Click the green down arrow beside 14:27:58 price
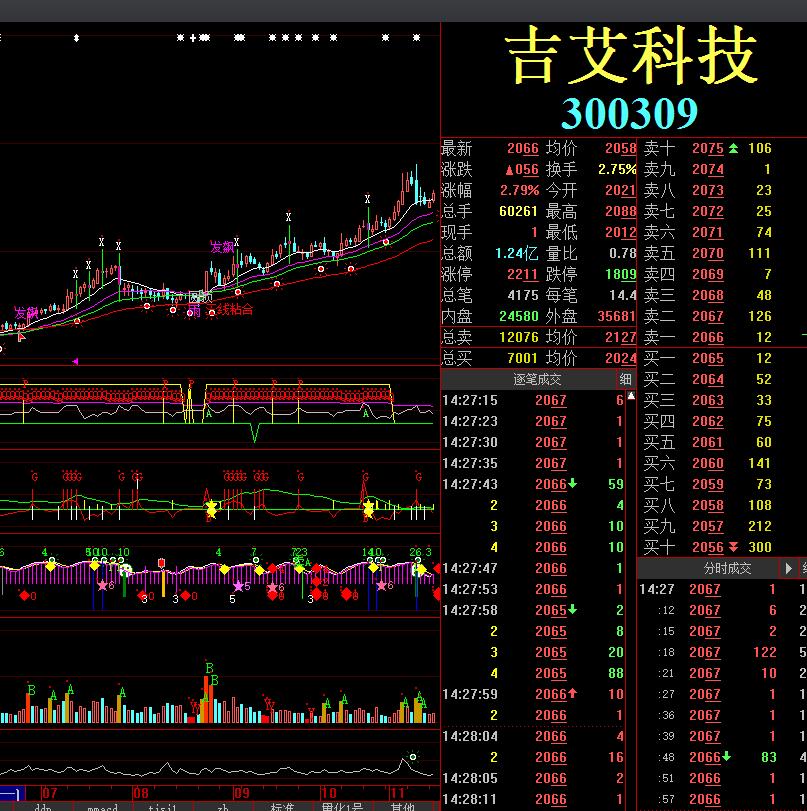The height and width of the screenshot is (811, 807). point(572,610)
